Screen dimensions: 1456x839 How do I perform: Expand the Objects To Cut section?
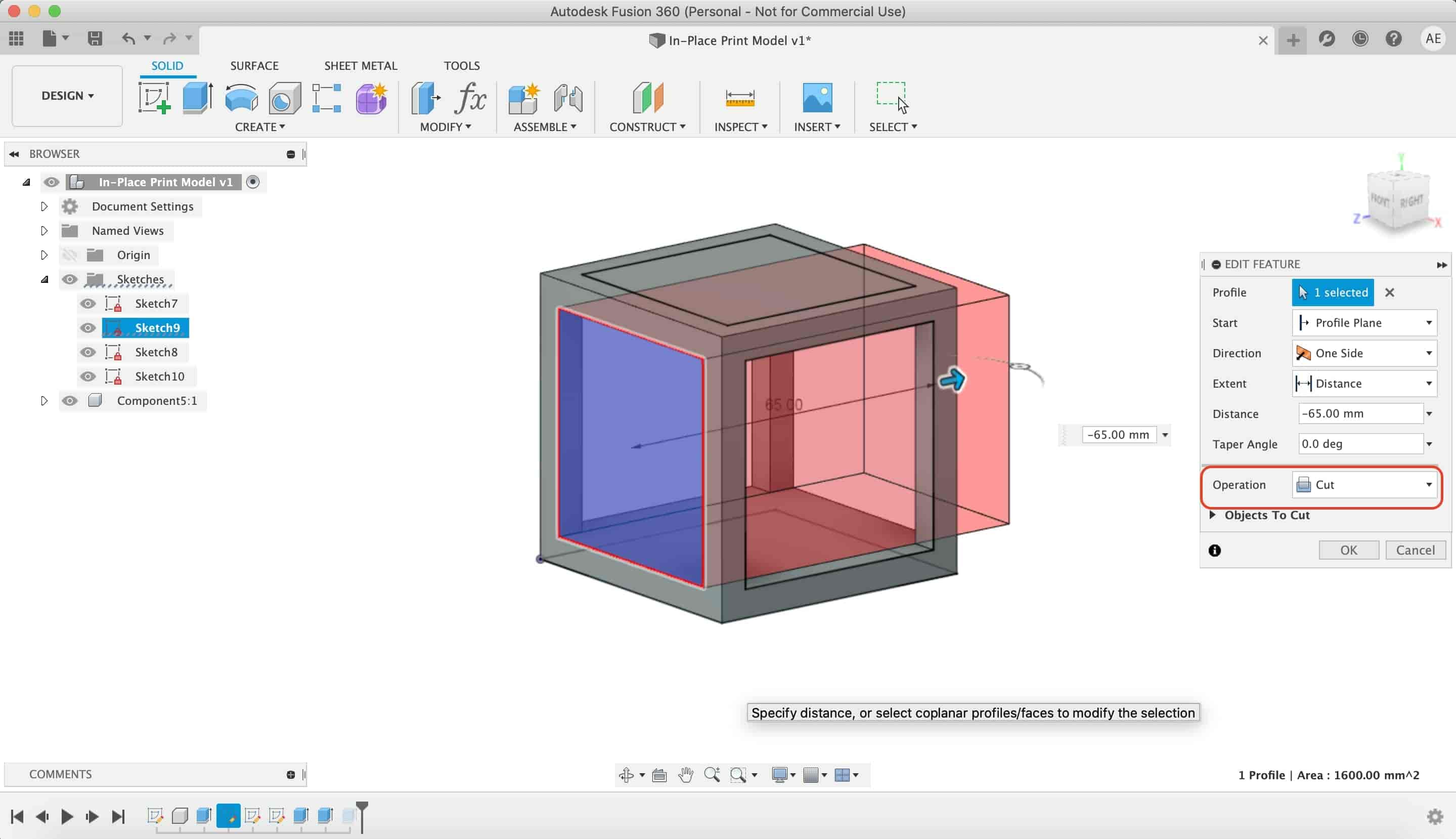point(1212,515)
